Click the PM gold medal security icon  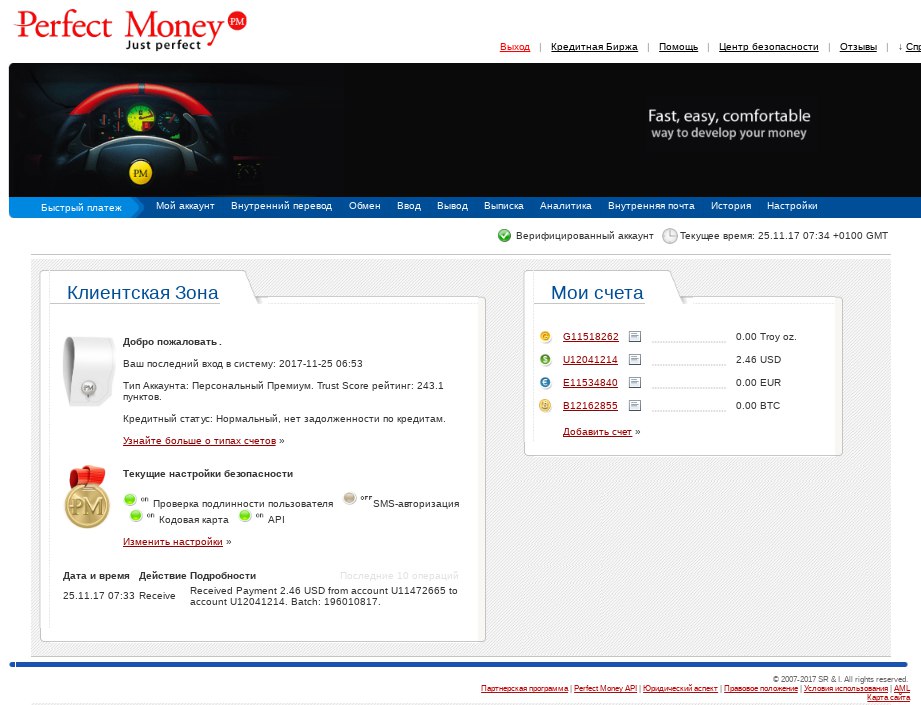pos(87,497)
